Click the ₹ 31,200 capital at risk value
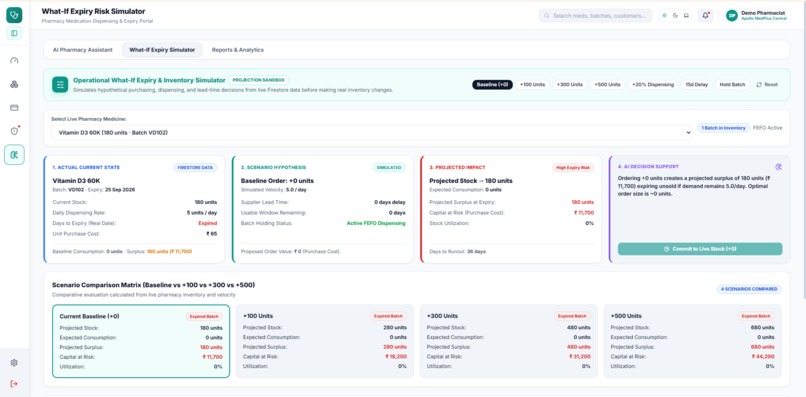 click(579, 357)
